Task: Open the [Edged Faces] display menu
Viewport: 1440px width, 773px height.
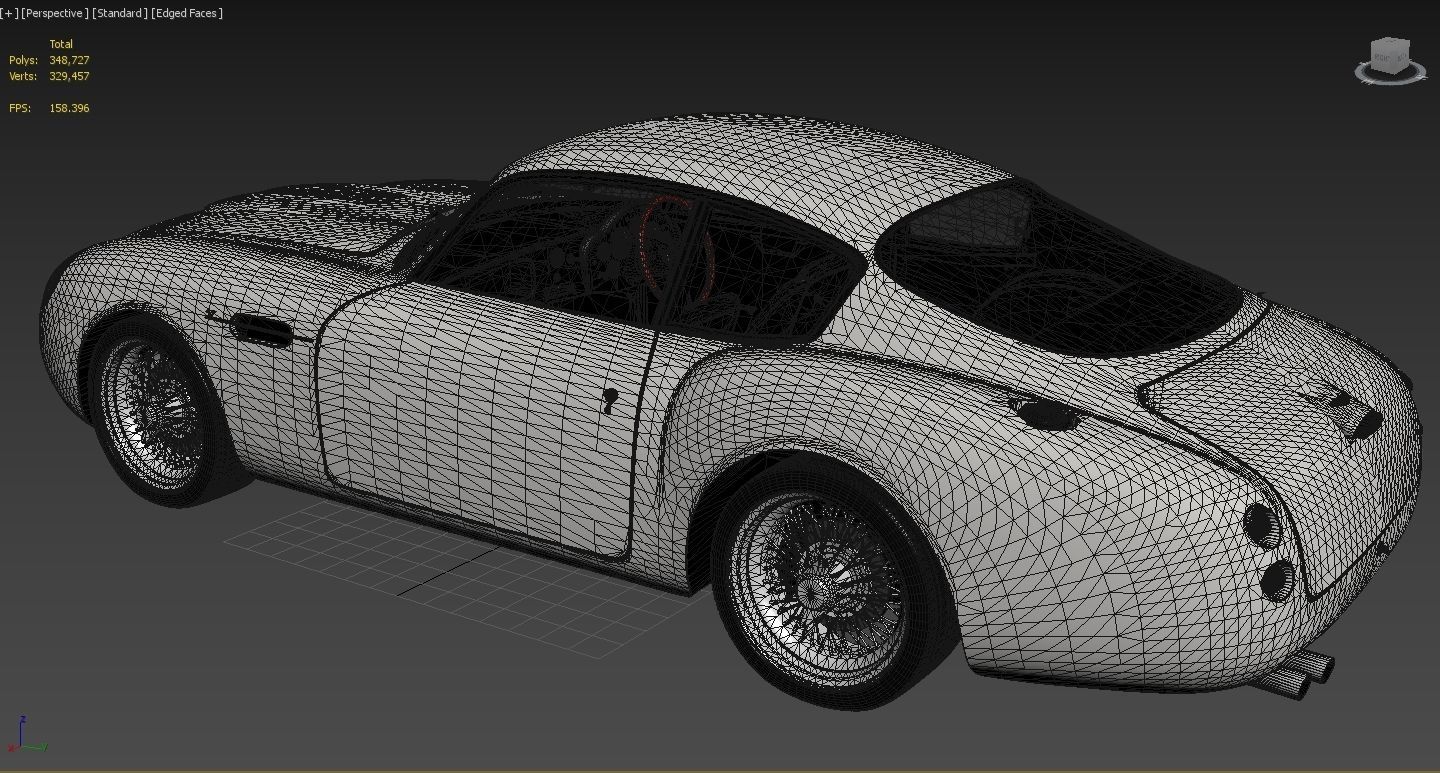Action: pos(187,13)
